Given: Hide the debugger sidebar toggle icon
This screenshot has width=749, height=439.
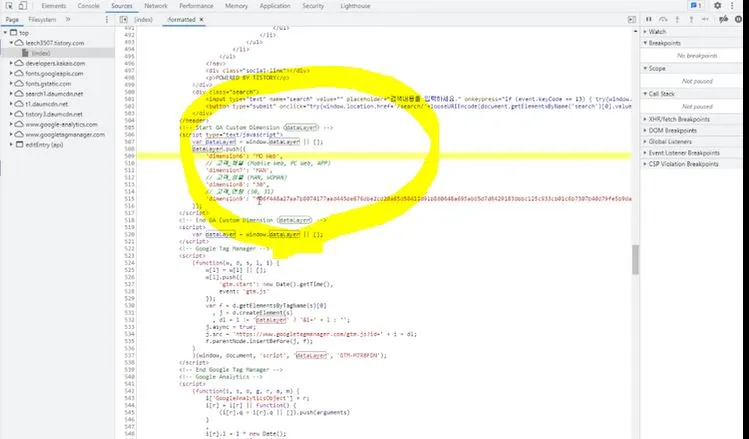Looking at the screenshot, I should 631,20.
